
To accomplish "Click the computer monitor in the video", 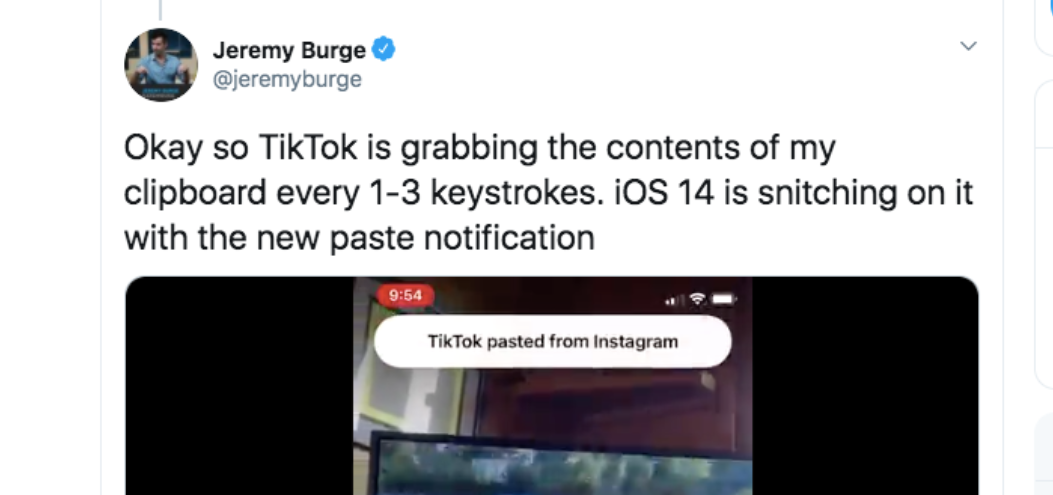I will (561, 463).
